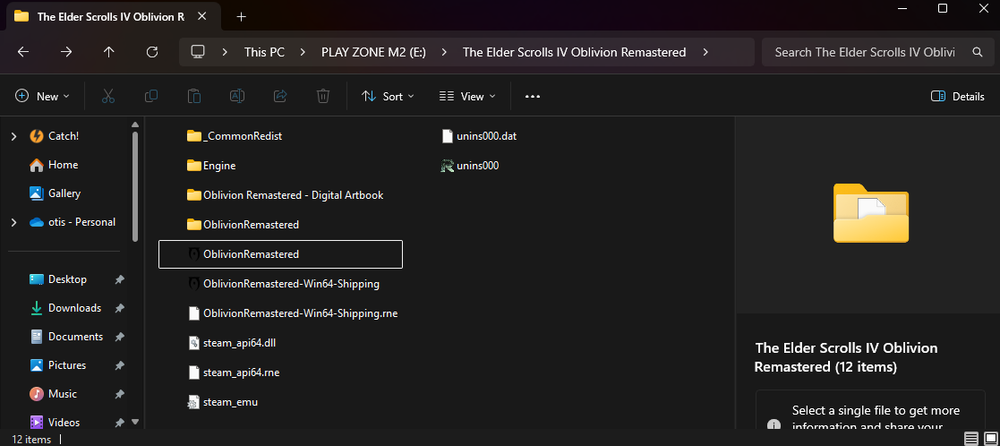Switch to details list view icon in status bar
This screenshot has width=1000, height=446.
point(971,438)
